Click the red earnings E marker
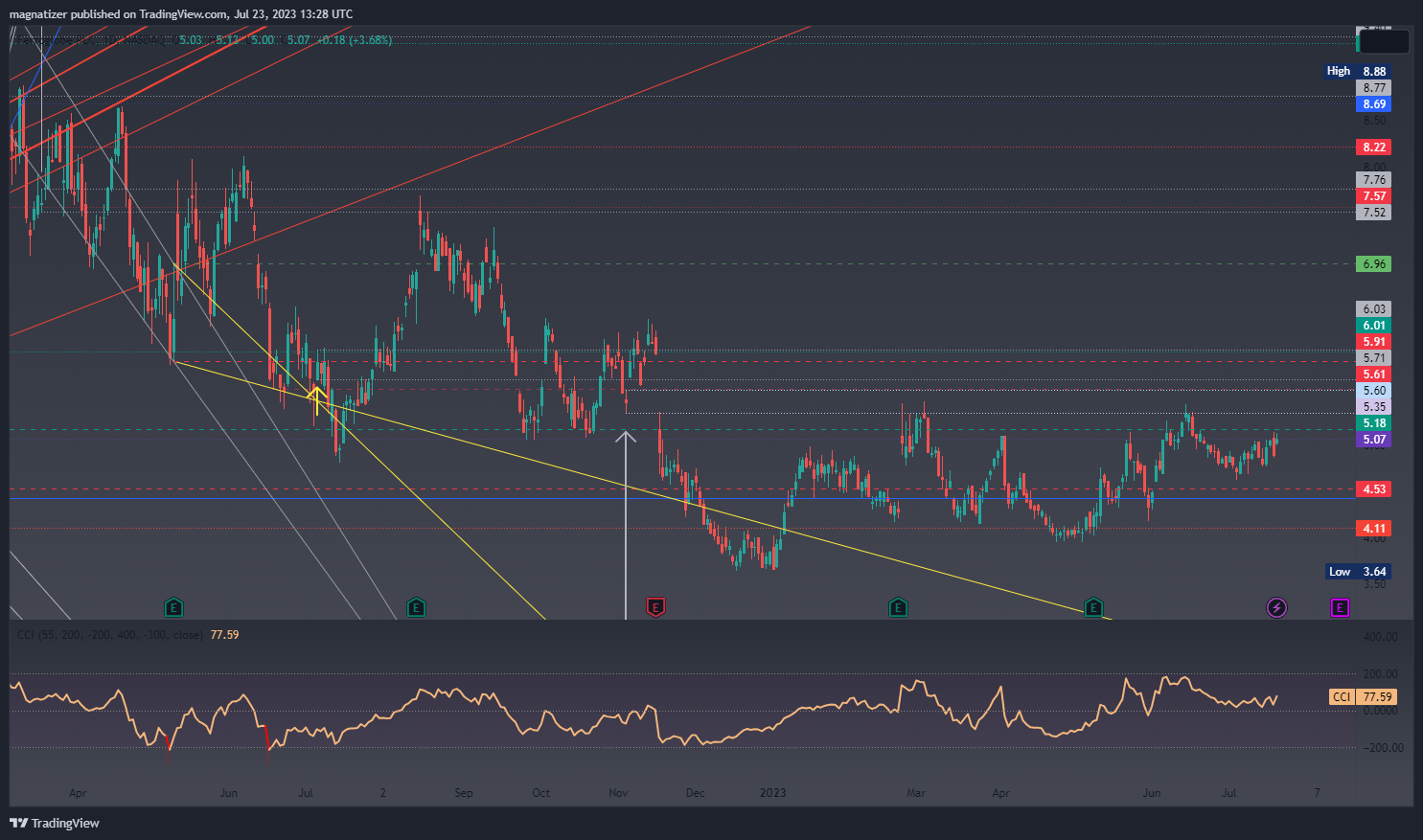Screen dimensions: 1423x840 (x=656, y=607)
